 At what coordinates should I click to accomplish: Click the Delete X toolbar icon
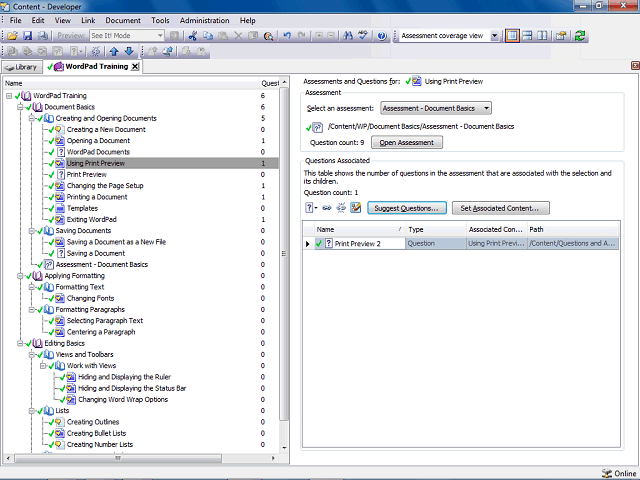[x=238, y=36]
